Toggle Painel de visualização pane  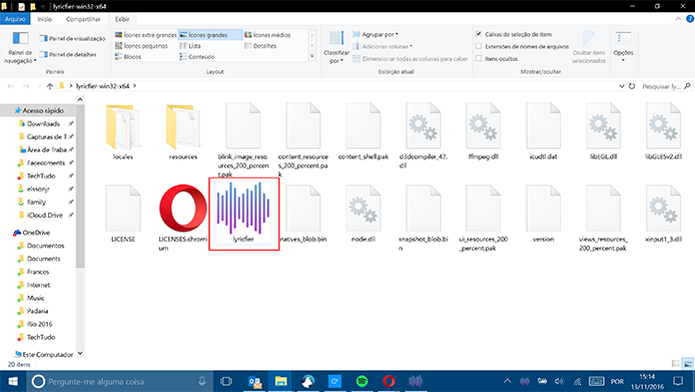(x=73, y=39)
